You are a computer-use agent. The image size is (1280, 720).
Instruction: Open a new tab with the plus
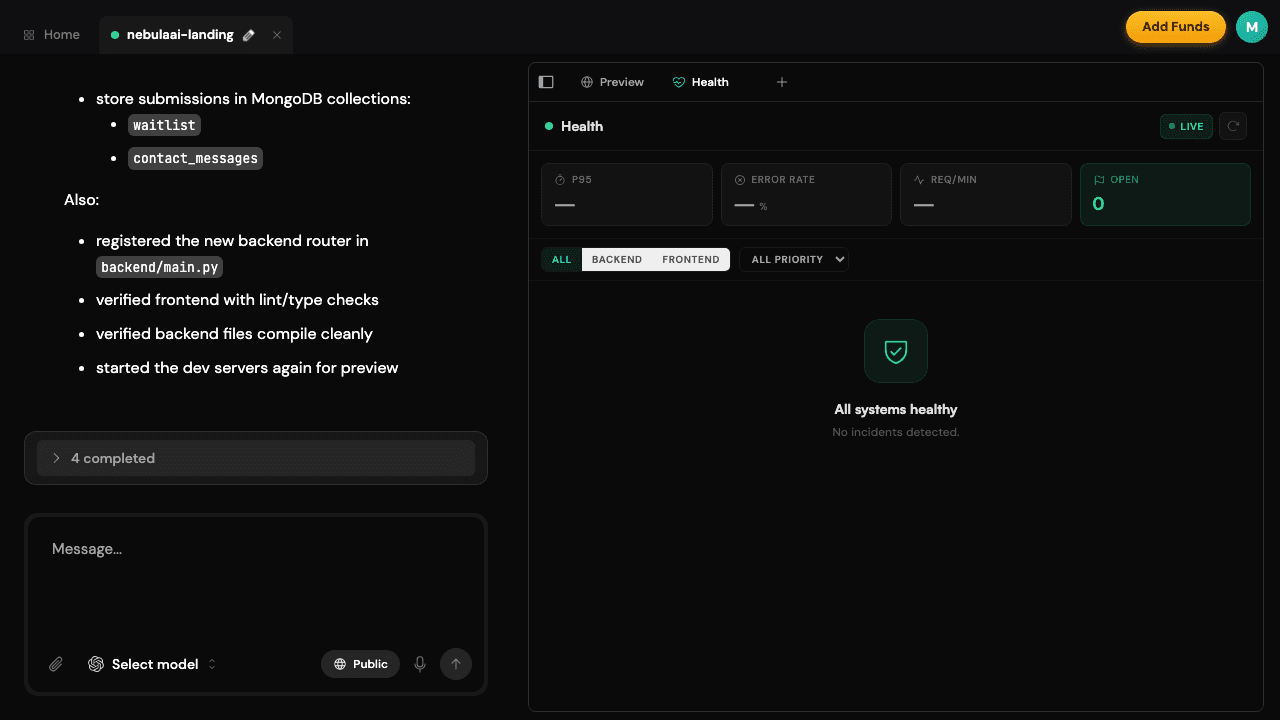tap(781, 81)
